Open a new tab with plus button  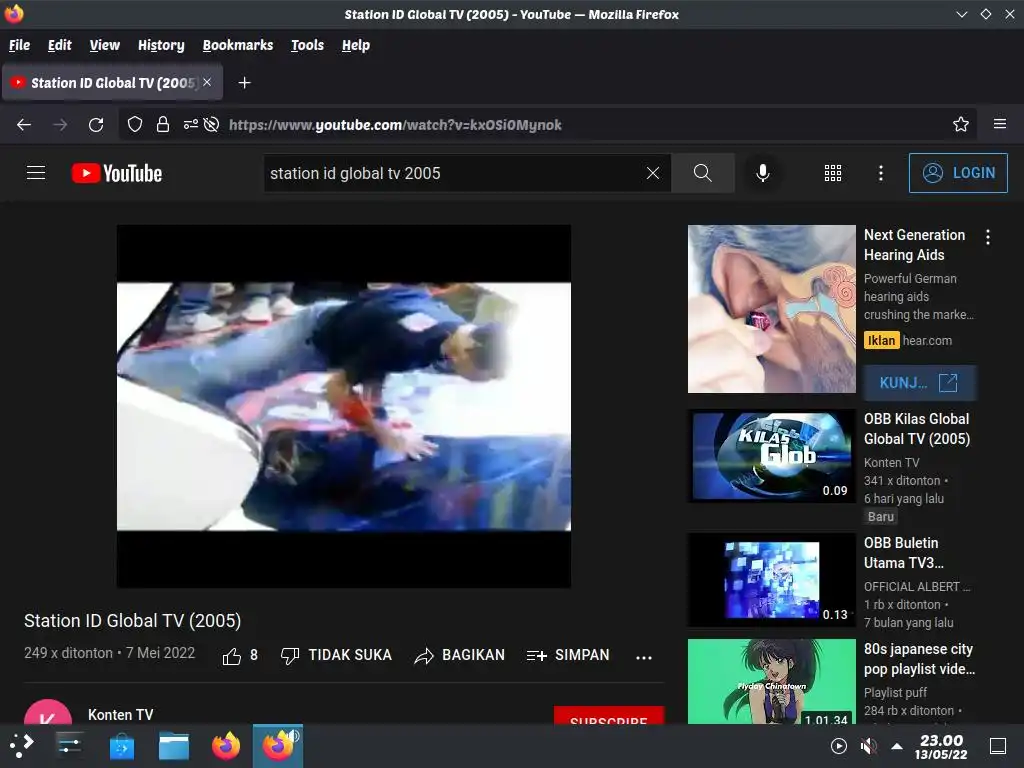pyautogui.click(x=244, y=83)
